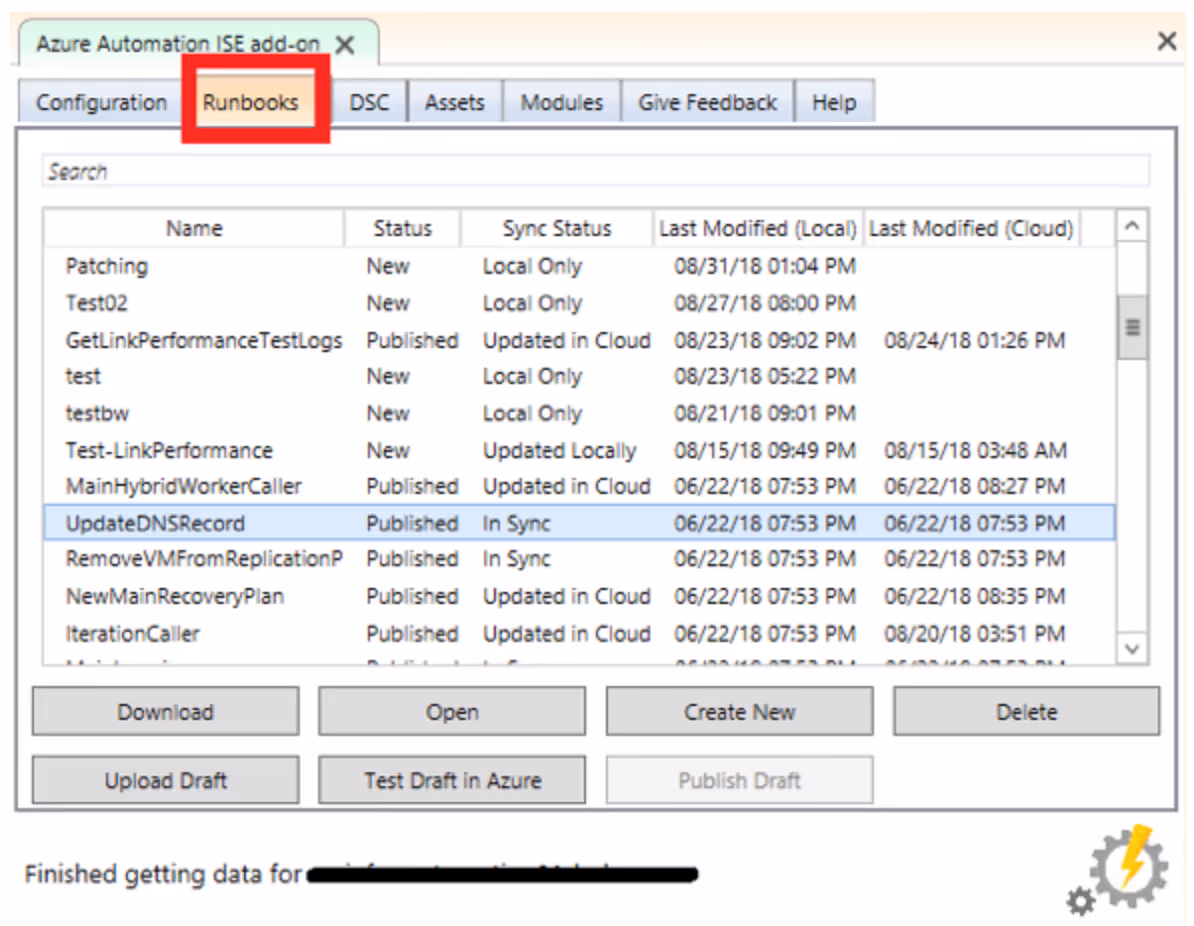Select the GetLinkPerformanceTestLogs runbook
This screenshot has width=1194, height=926.
tap(579, 340)
